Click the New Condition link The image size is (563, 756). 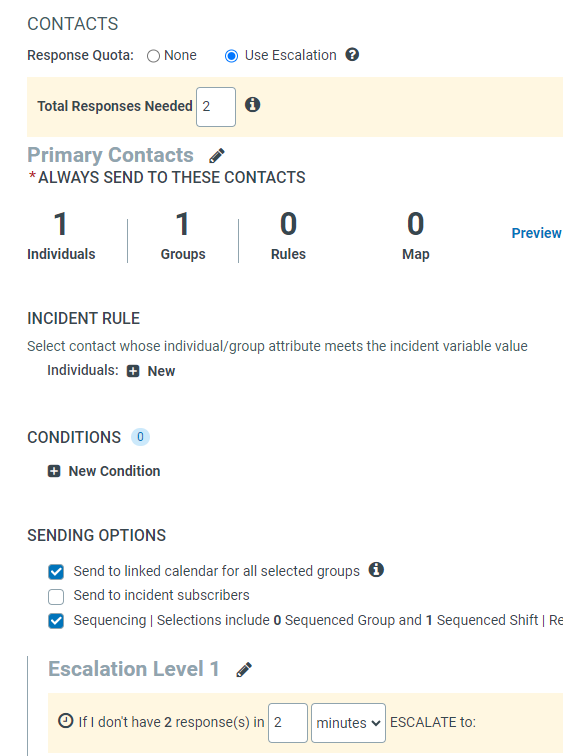[x=114, y=471]
